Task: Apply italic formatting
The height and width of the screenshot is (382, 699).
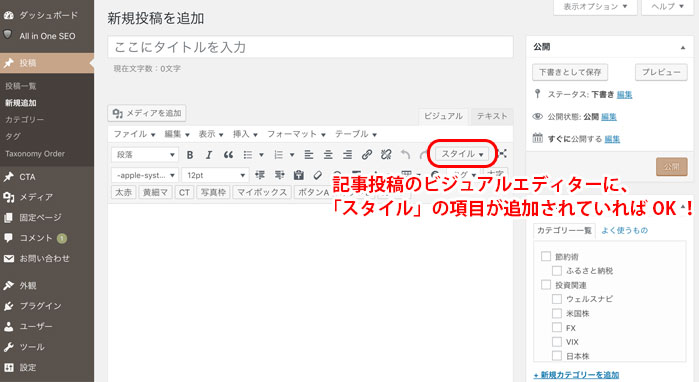Action: tap(209, 155)
